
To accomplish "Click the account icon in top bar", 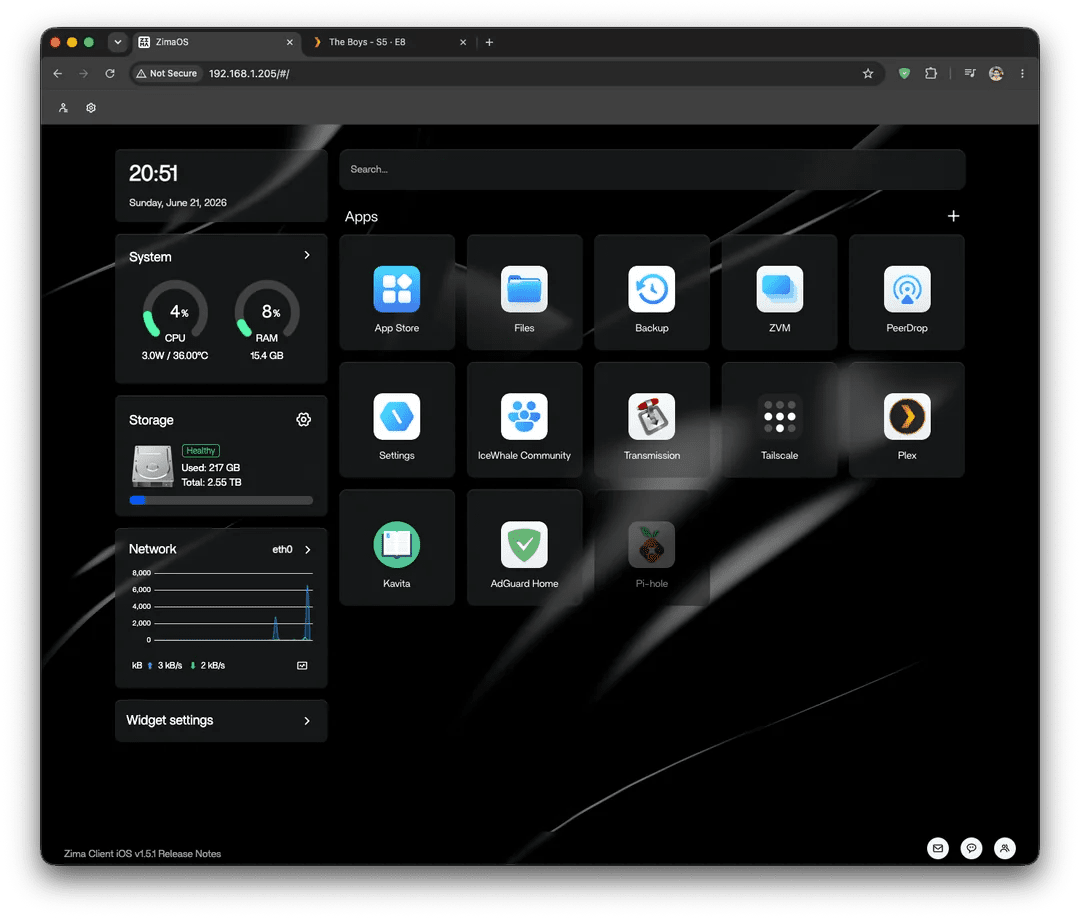I will (x=63, y=108).
